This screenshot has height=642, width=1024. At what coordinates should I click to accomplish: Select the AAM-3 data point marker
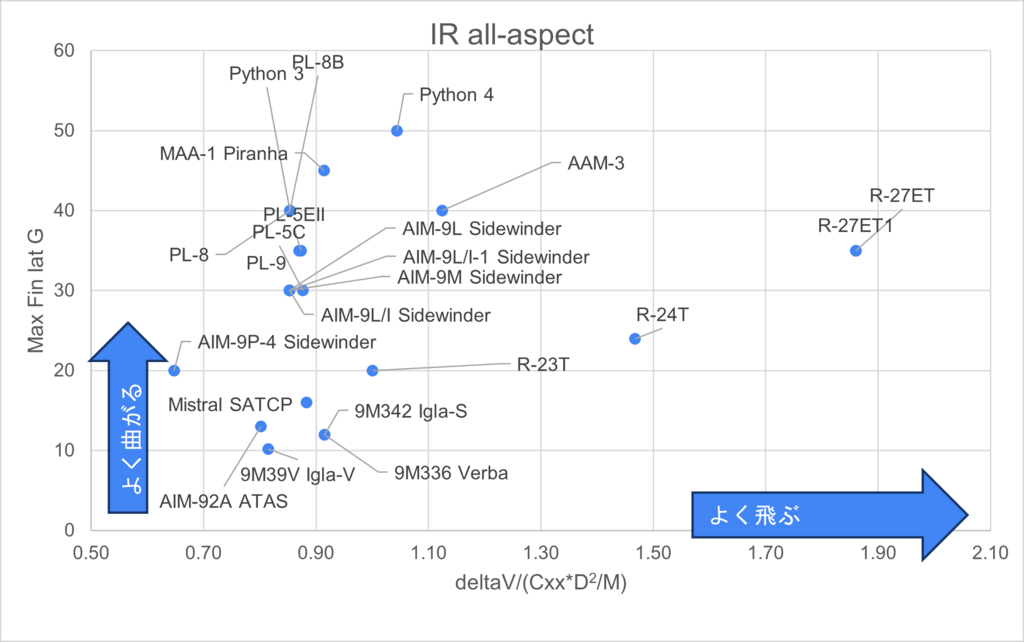click(x=442, y=210)
